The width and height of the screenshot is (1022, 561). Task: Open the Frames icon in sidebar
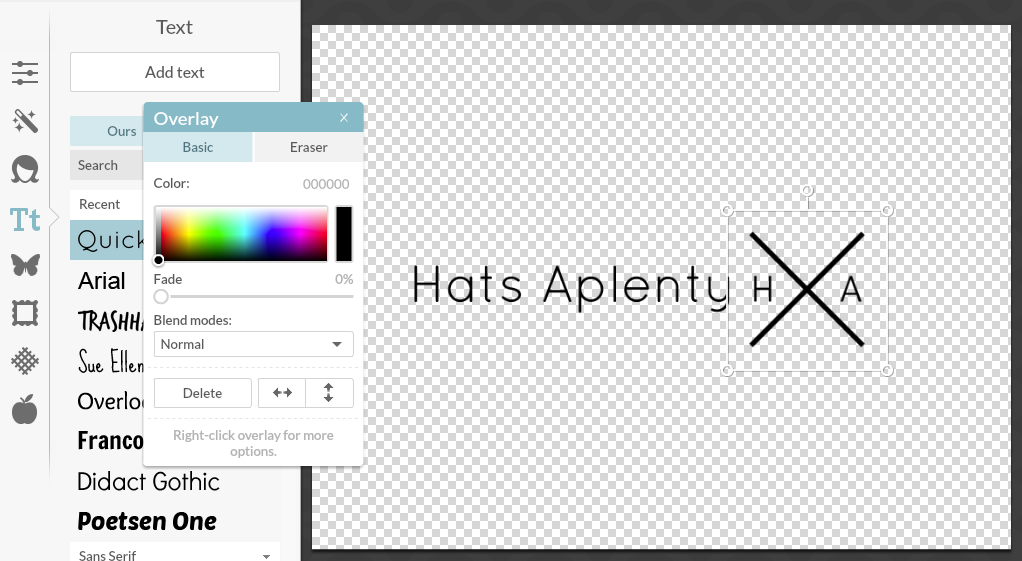point(25,313)
